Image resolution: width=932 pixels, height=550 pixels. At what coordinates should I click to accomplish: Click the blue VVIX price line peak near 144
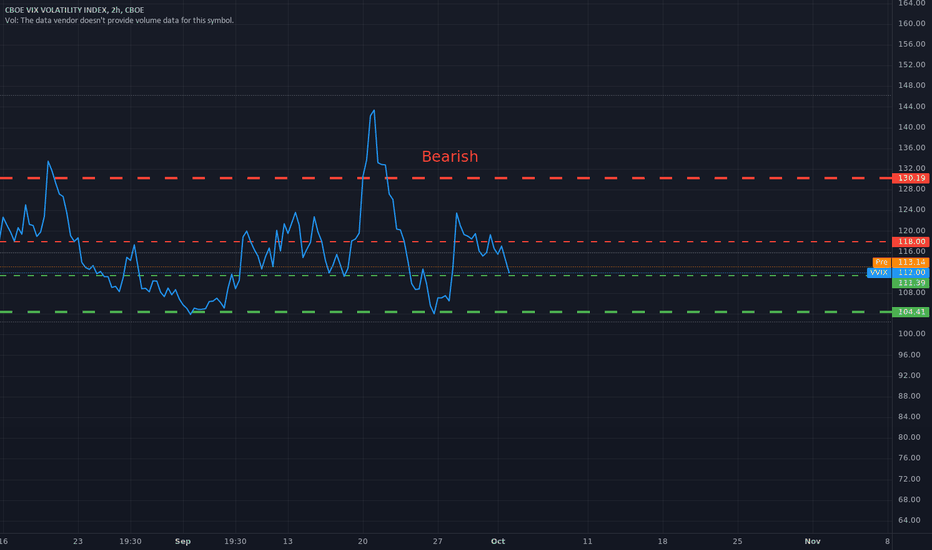point(373,111)
